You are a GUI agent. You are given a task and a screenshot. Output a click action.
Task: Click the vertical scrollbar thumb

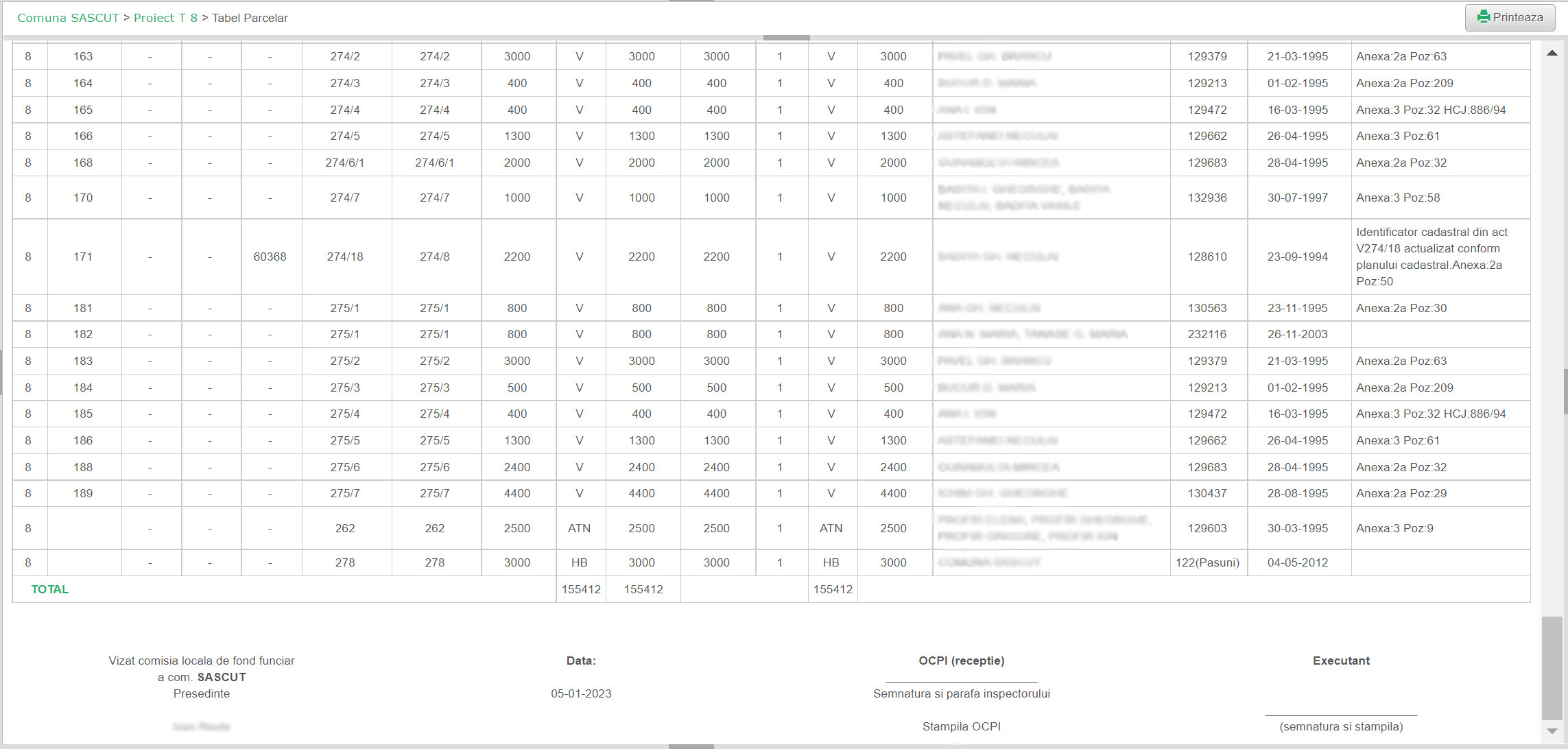coord(1552,669)
